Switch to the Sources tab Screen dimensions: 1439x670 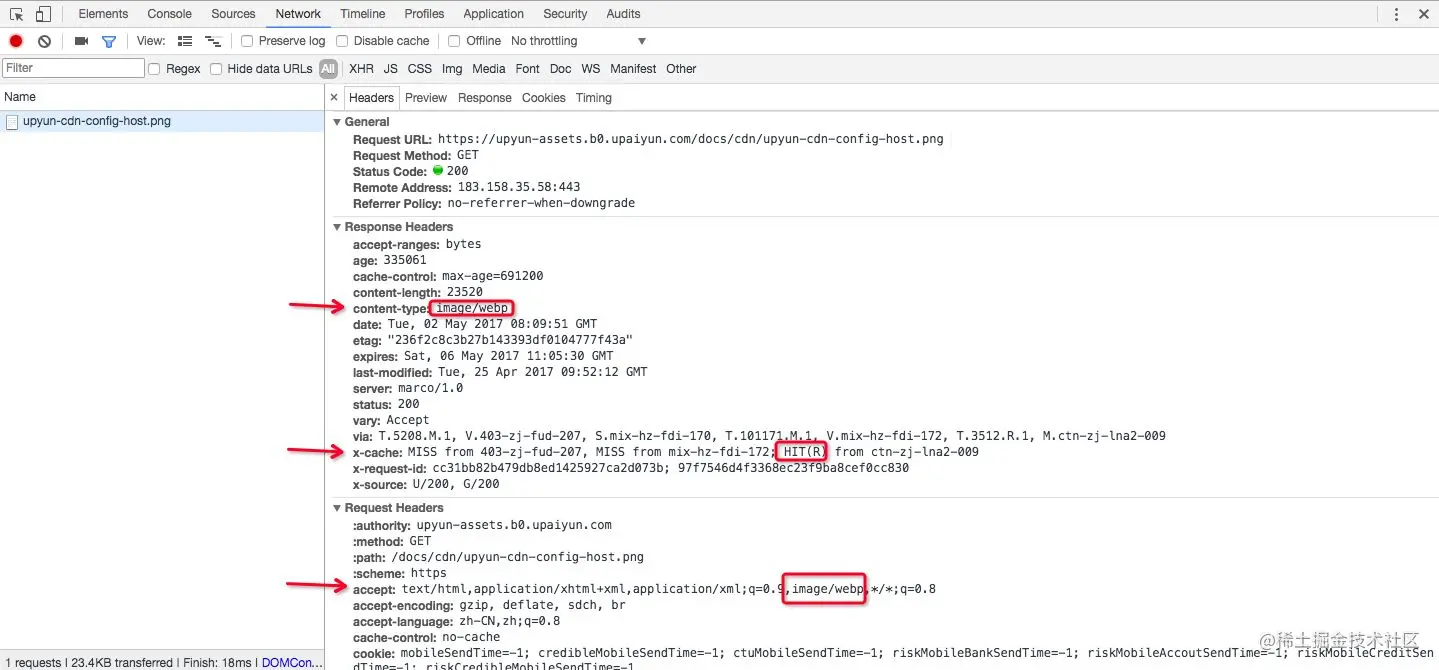pos(233,14)
